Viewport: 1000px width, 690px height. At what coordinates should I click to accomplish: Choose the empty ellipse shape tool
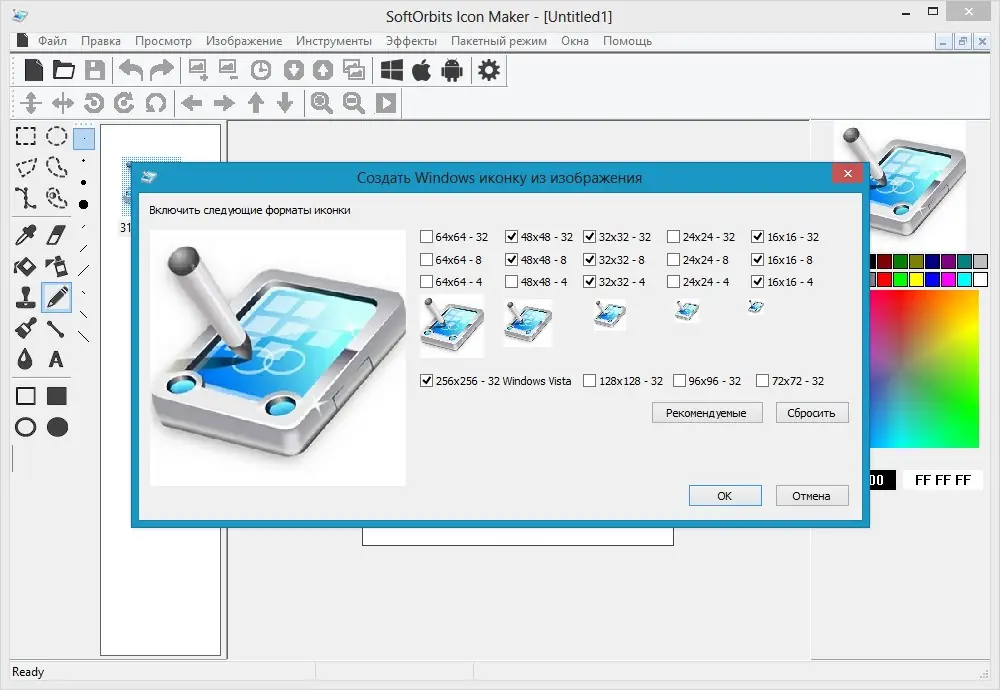(x=26, y=427)
